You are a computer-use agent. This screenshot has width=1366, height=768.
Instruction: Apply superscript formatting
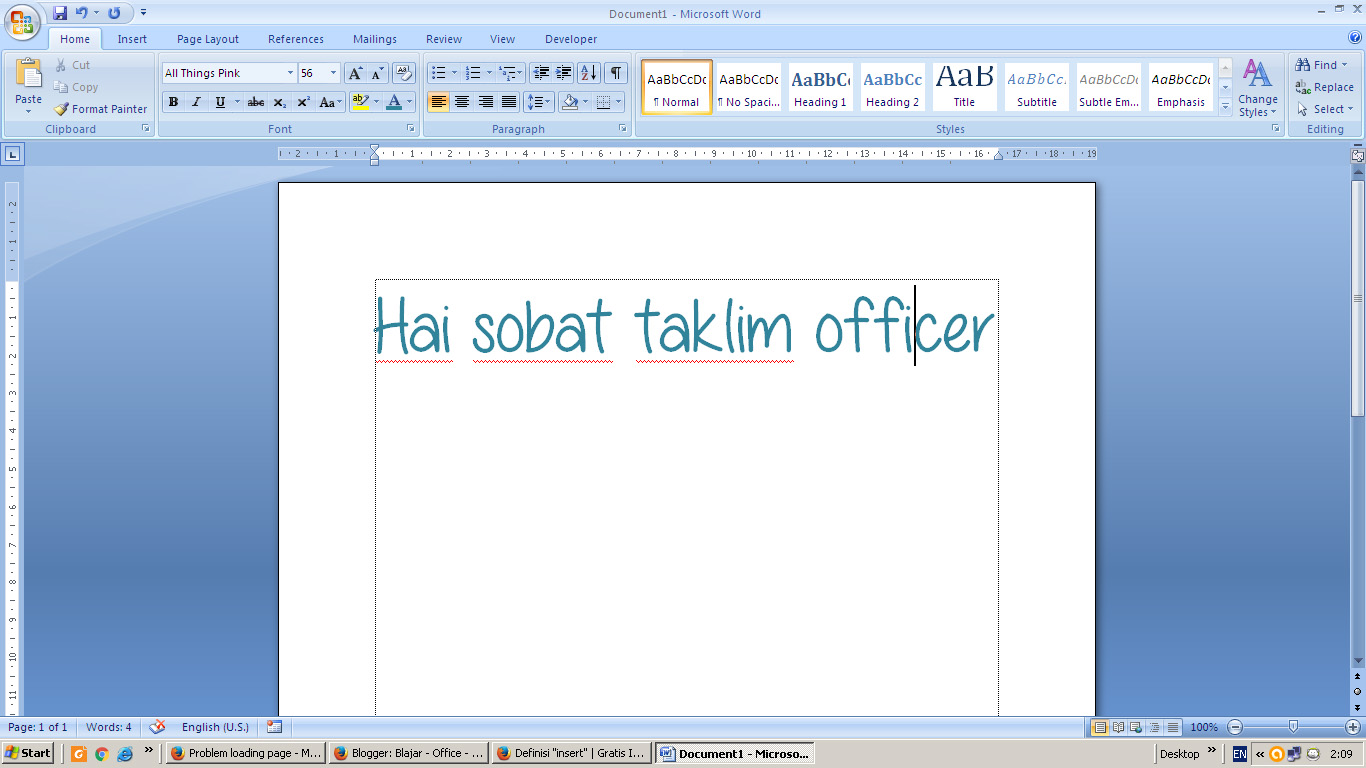303,102
